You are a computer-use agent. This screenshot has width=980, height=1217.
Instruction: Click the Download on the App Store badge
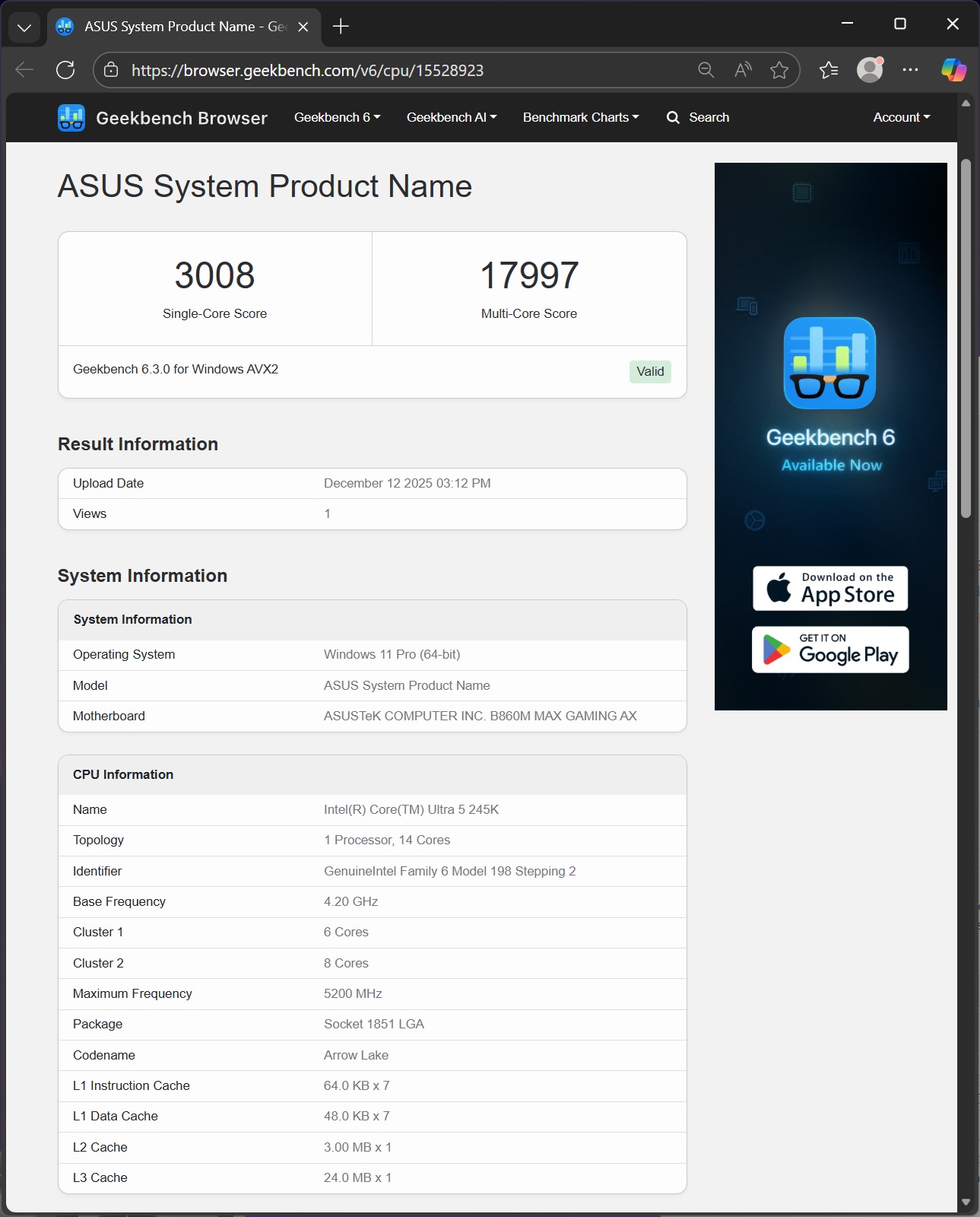(830, 588)
